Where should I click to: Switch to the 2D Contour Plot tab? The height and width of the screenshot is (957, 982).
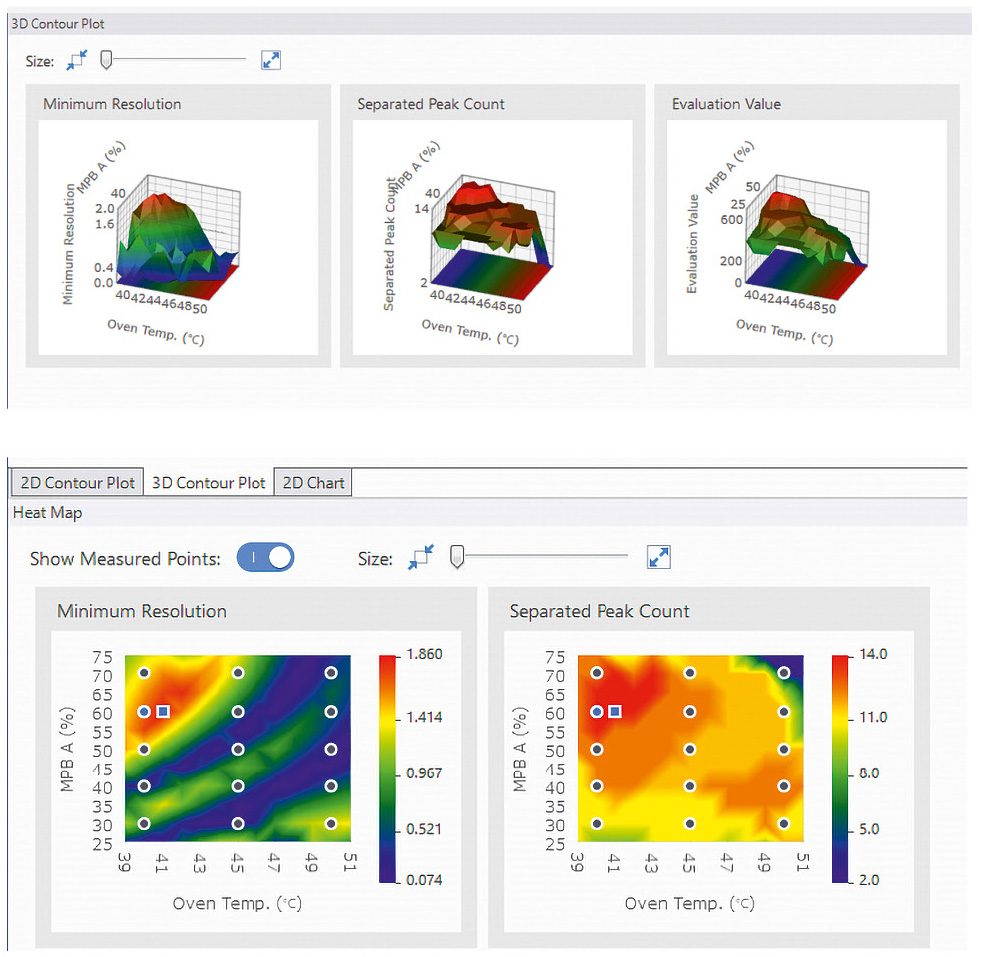tap(77, 483)
